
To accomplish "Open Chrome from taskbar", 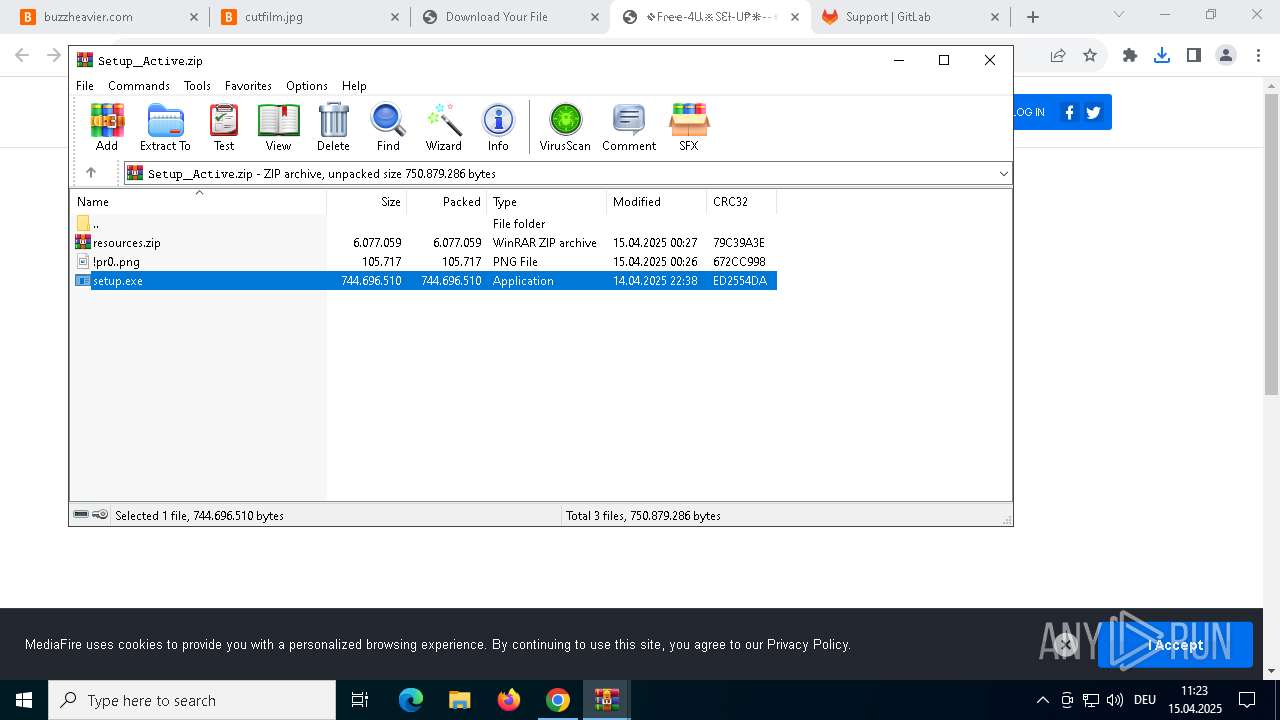I will (x=558, y=700).
